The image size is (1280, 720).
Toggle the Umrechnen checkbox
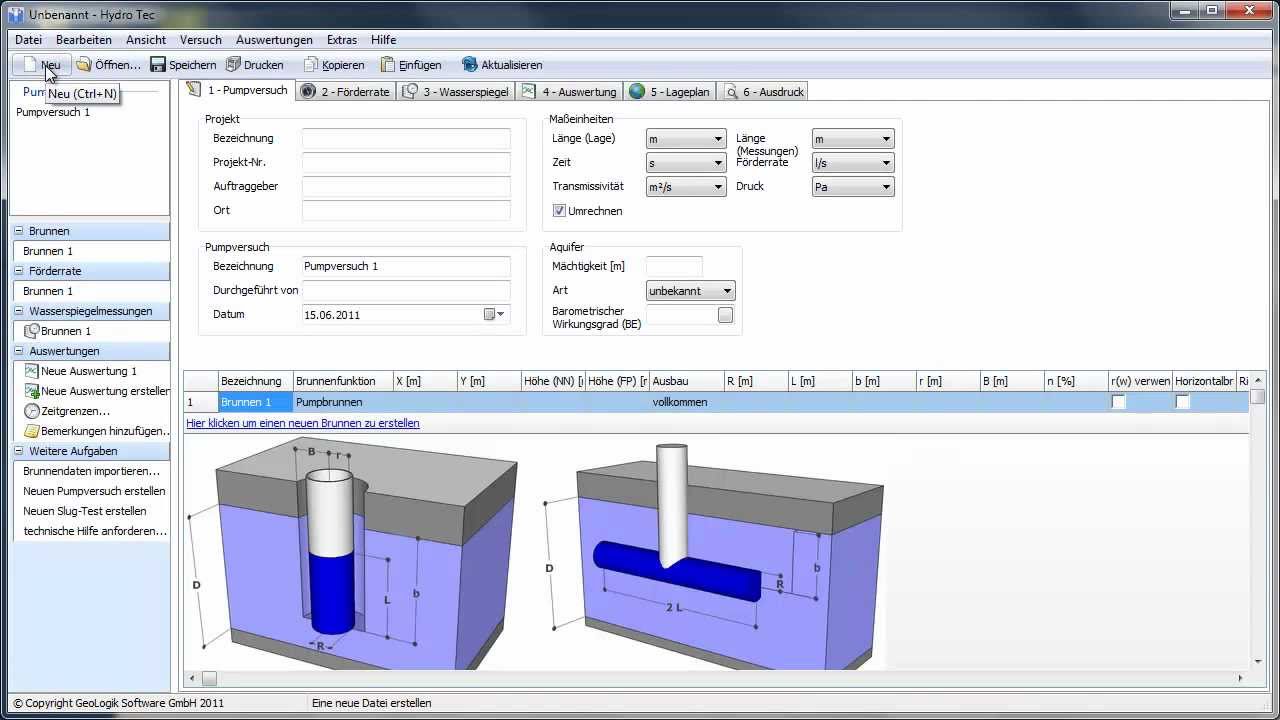click(x=559, y=211)
